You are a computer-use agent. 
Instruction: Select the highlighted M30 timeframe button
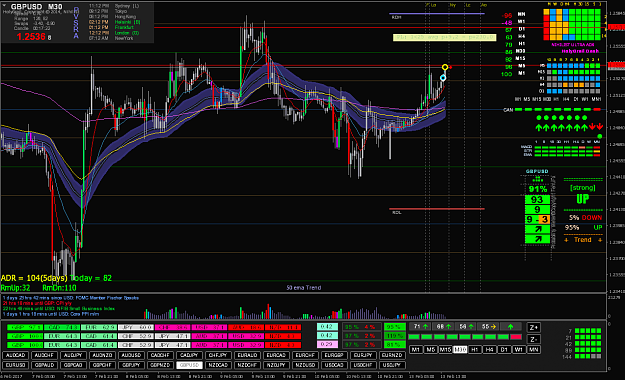click(460, 350)
